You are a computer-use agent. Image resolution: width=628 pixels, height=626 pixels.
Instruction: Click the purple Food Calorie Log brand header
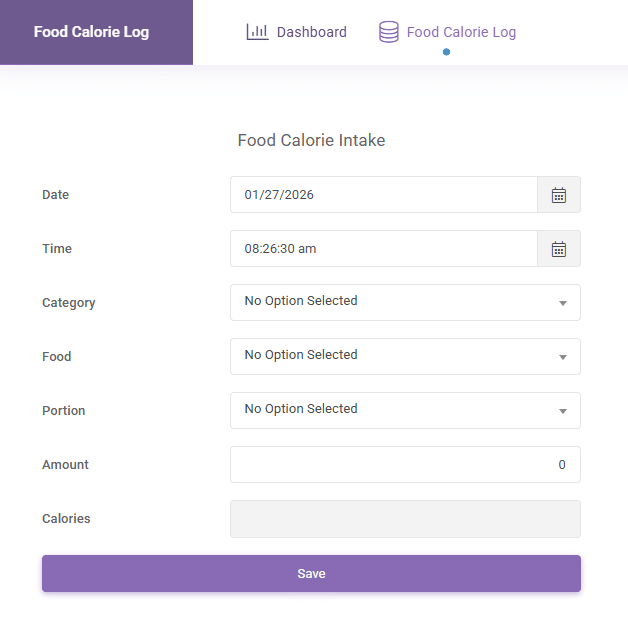[92, 32]
